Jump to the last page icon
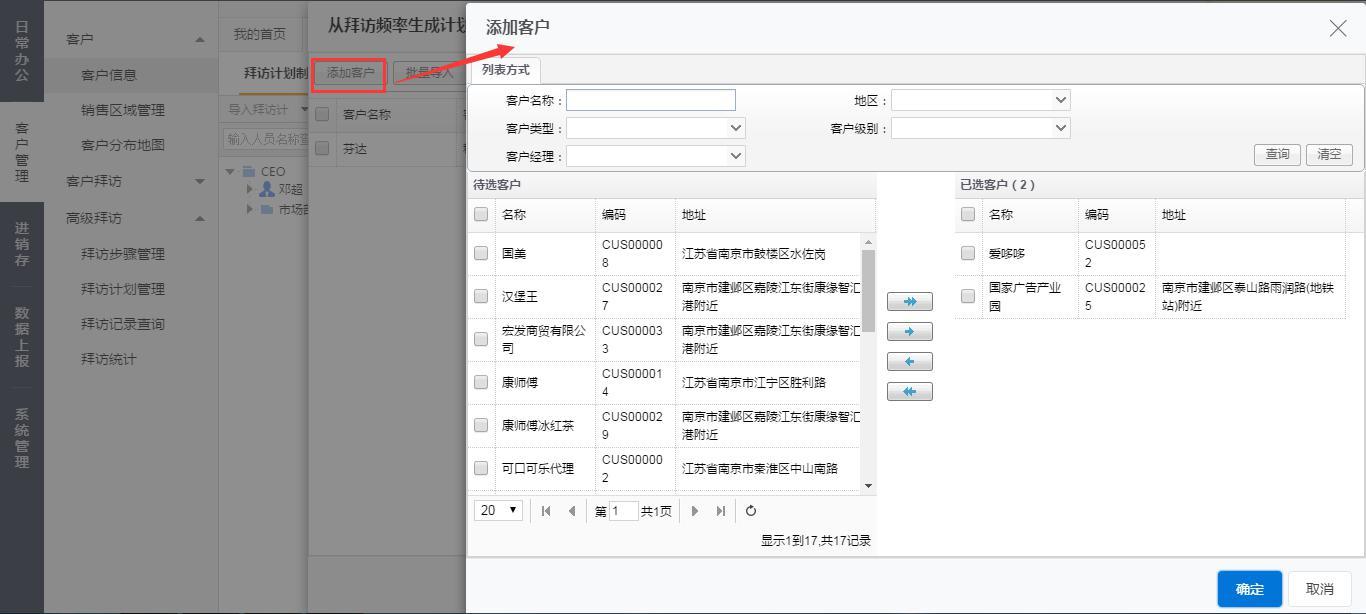Image resolution: width=1366 pixels, height=614 pixels. [x=720, y=511]
